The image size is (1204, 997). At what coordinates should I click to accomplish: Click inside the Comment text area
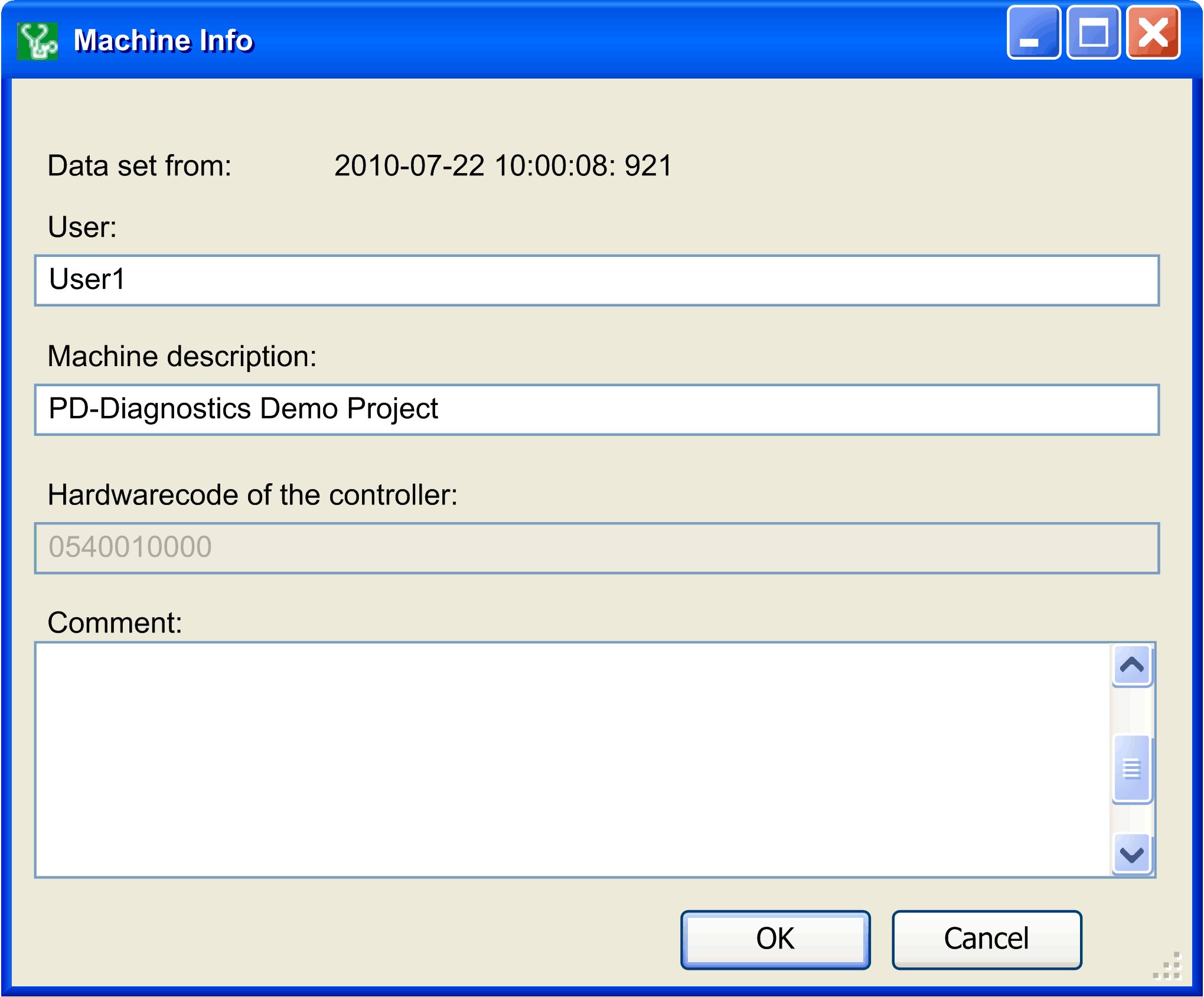tap(573, 760)
